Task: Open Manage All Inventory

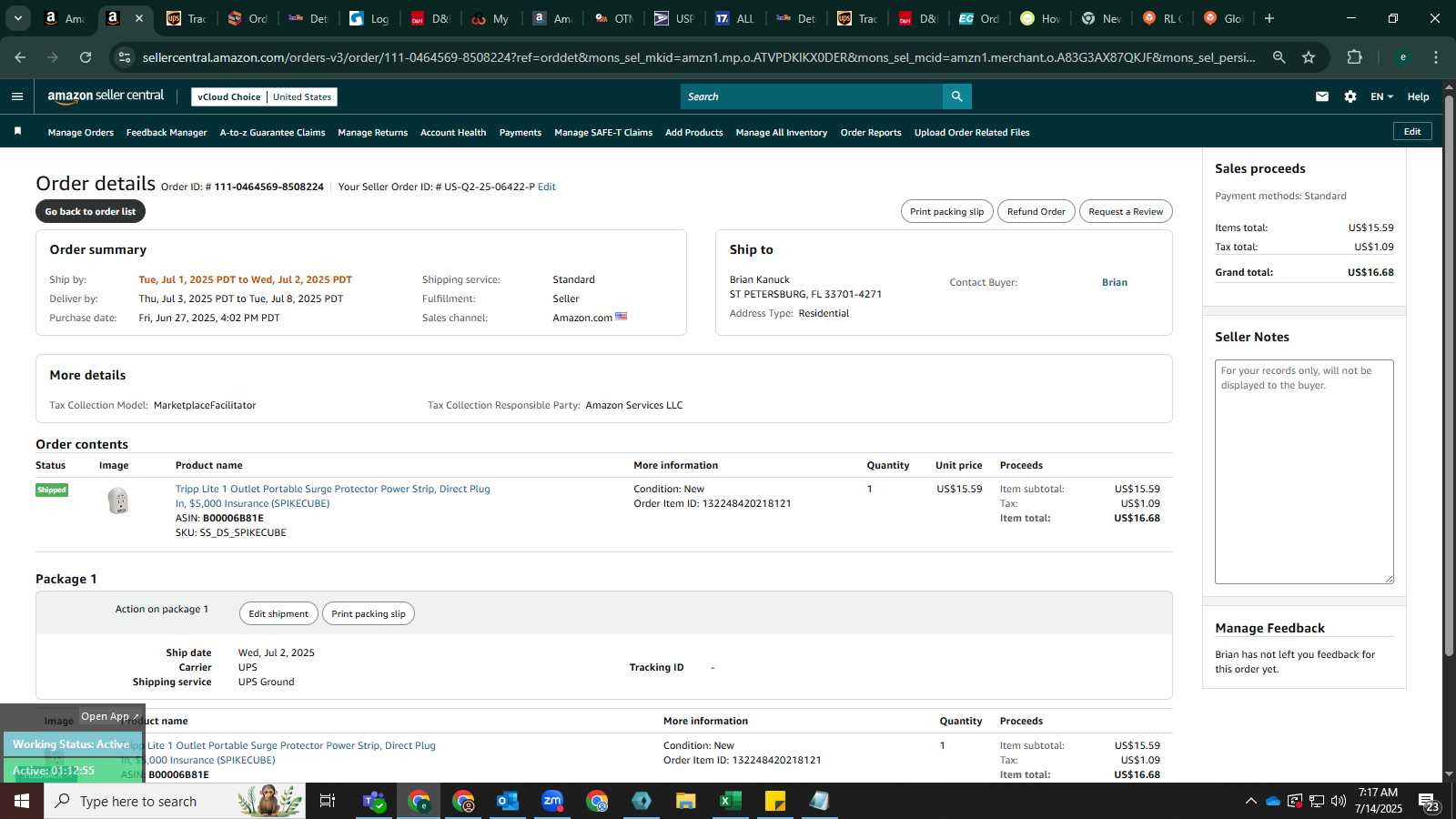Action: coord(782,133)
